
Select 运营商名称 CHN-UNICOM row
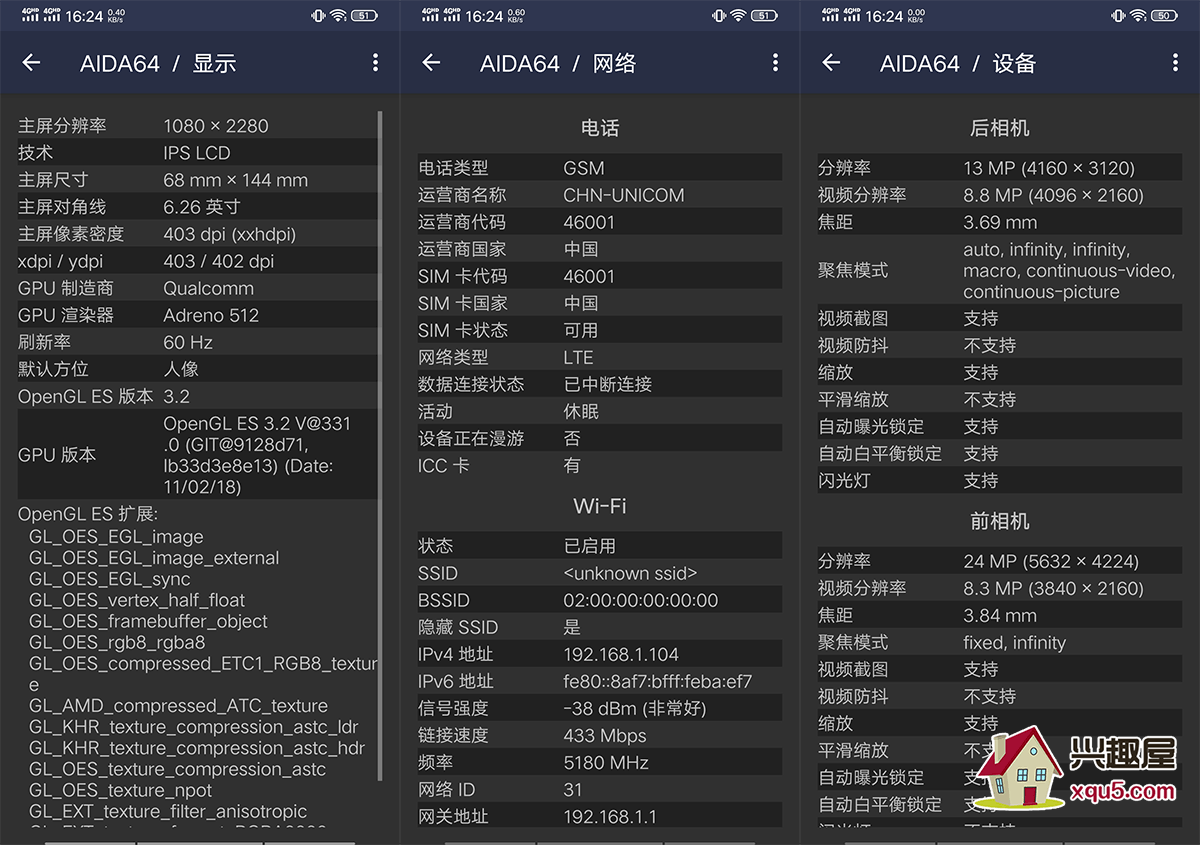600,195
